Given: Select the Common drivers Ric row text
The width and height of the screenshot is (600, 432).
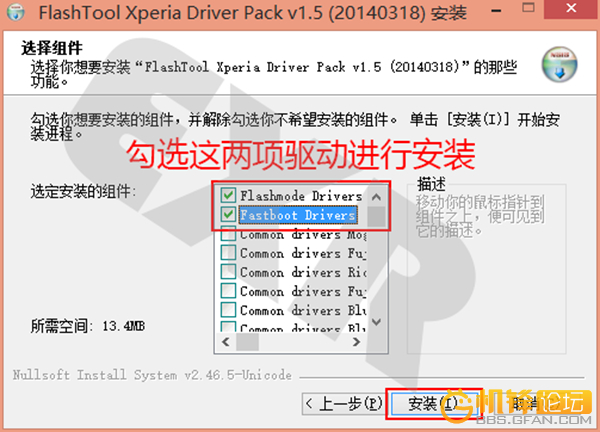Looking at the screenshot, I should [303, 272].
